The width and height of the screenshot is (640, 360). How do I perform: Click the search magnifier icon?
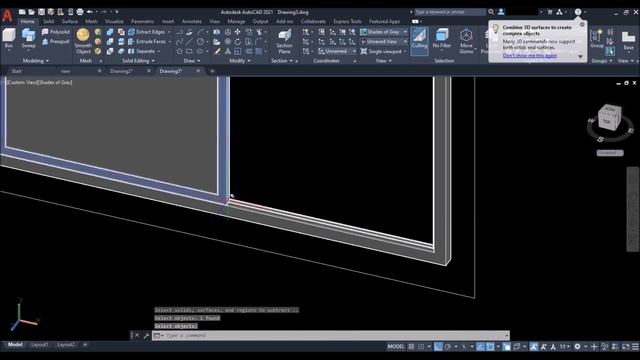tap(491, 12)
